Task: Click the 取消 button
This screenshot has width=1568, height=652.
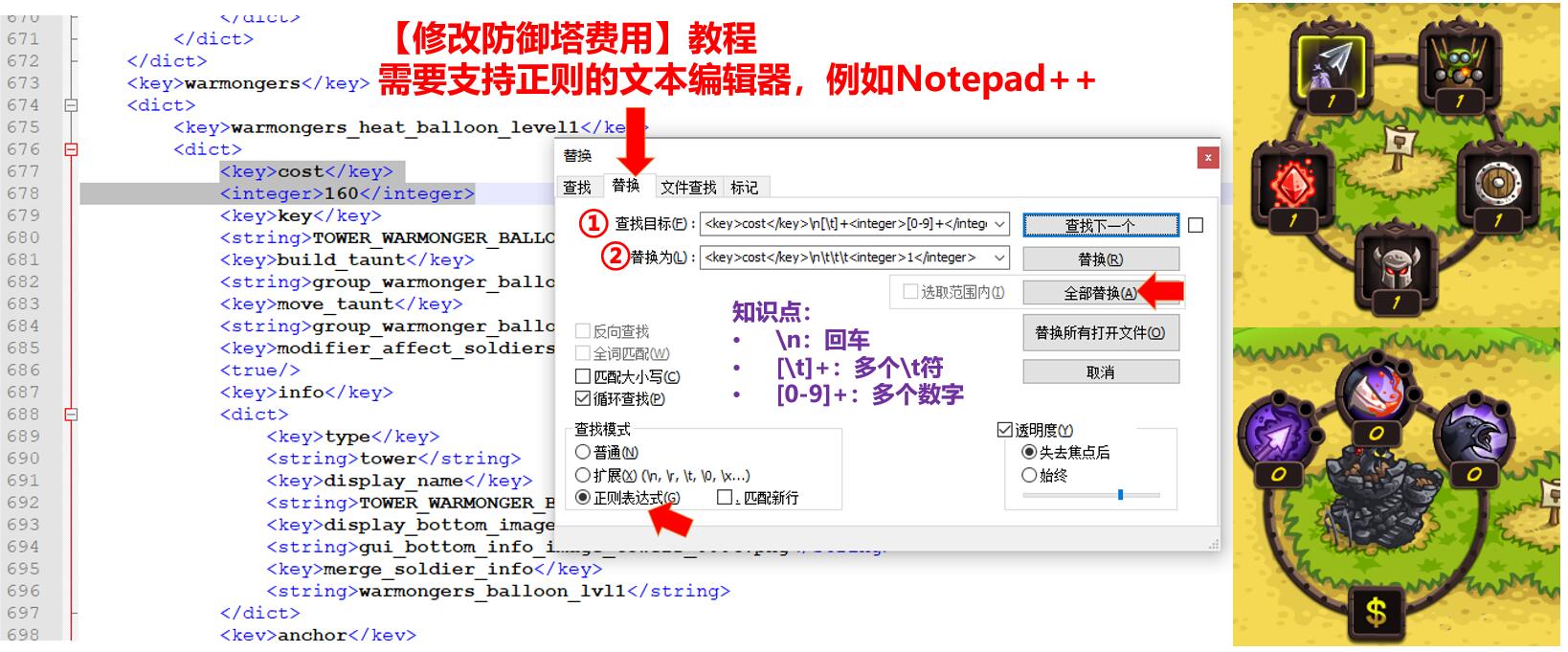Action: tap(1101, 371)
